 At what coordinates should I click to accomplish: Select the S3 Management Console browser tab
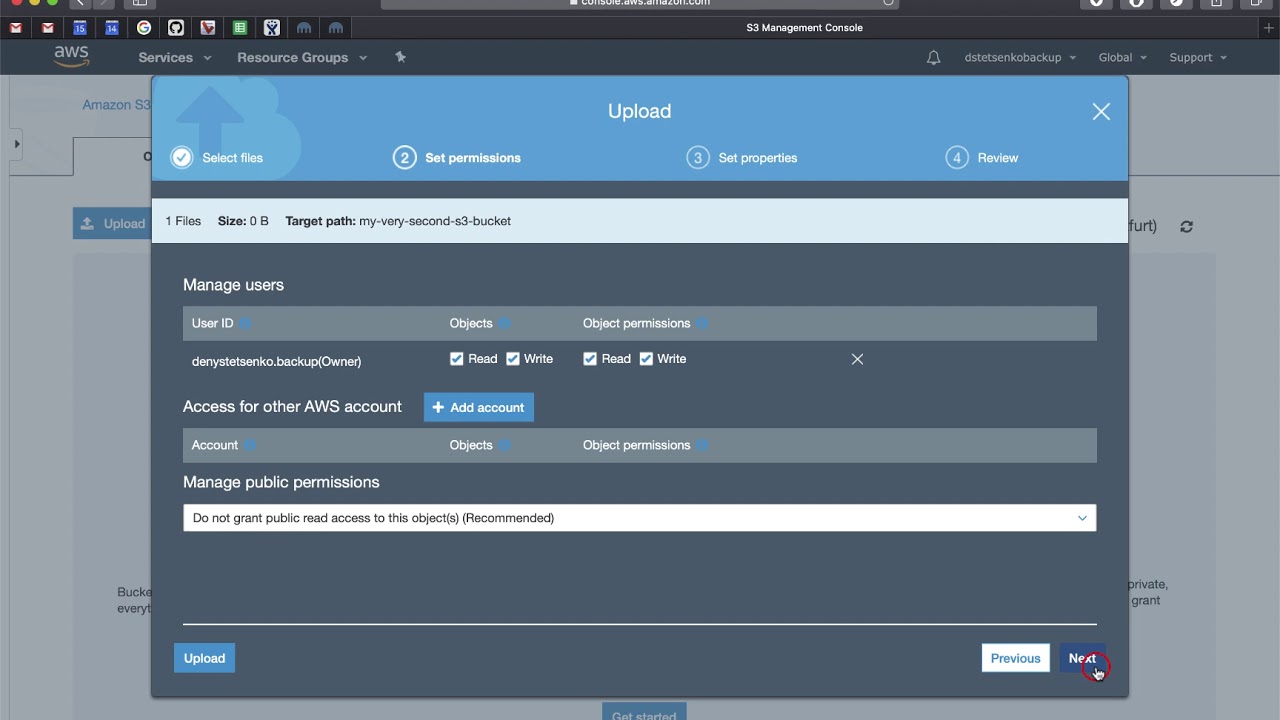click(804, 28)
